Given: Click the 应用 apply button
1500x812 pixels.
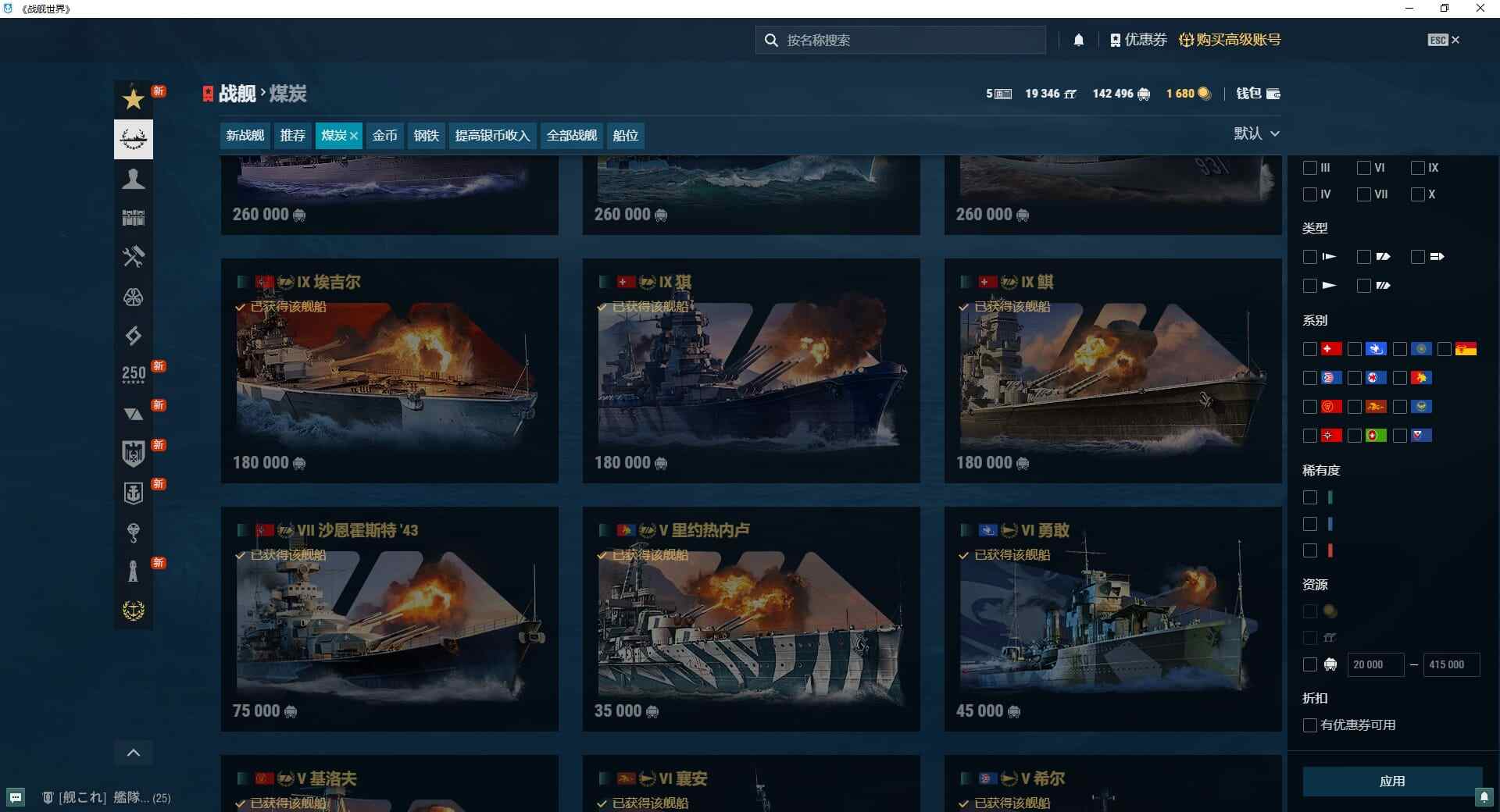Looking at the screenshot, I should pos(1393,781).
